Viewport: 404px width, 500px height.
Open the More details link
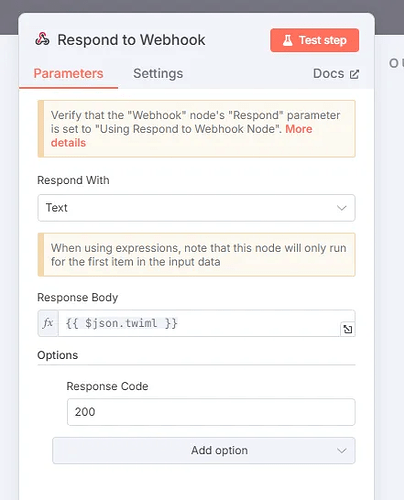coord(182,136)
